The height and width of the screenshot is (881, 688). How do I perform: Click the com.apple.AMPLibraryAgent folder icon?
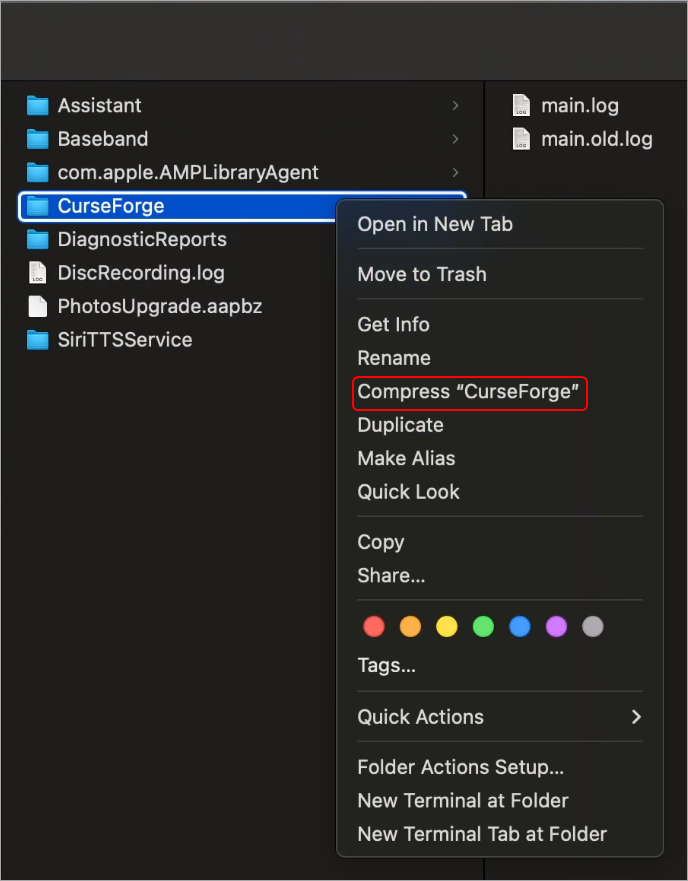tap(38, 172)
